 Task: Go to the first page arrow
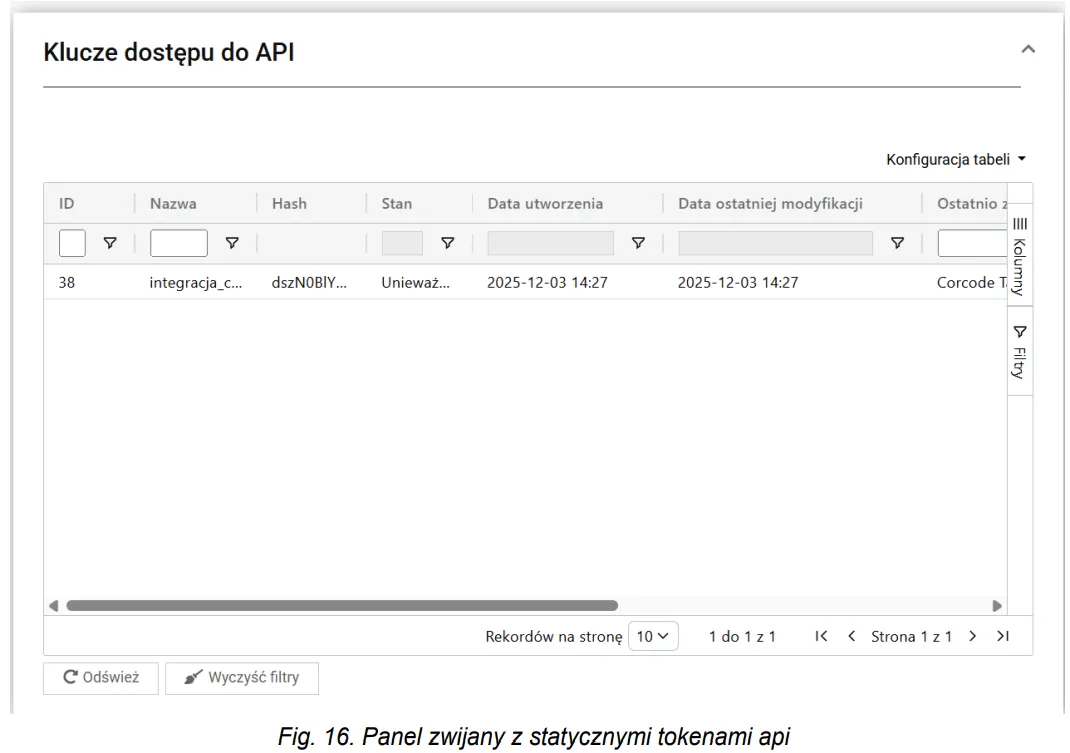coord(821,636)
